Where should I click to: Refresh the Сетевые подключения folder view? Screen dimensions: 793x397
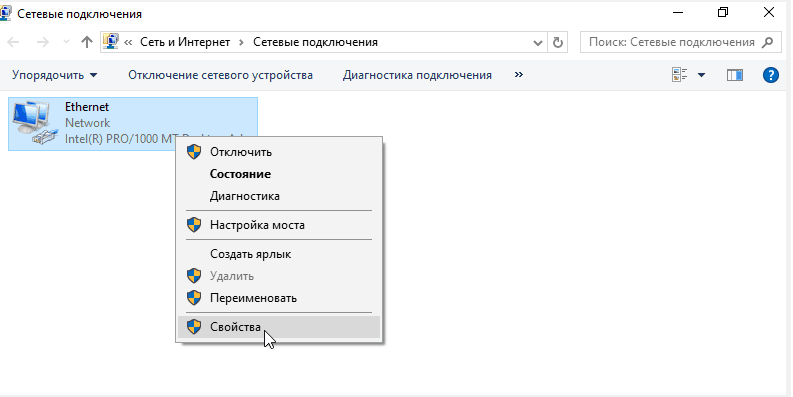click(x=558, y=42)
